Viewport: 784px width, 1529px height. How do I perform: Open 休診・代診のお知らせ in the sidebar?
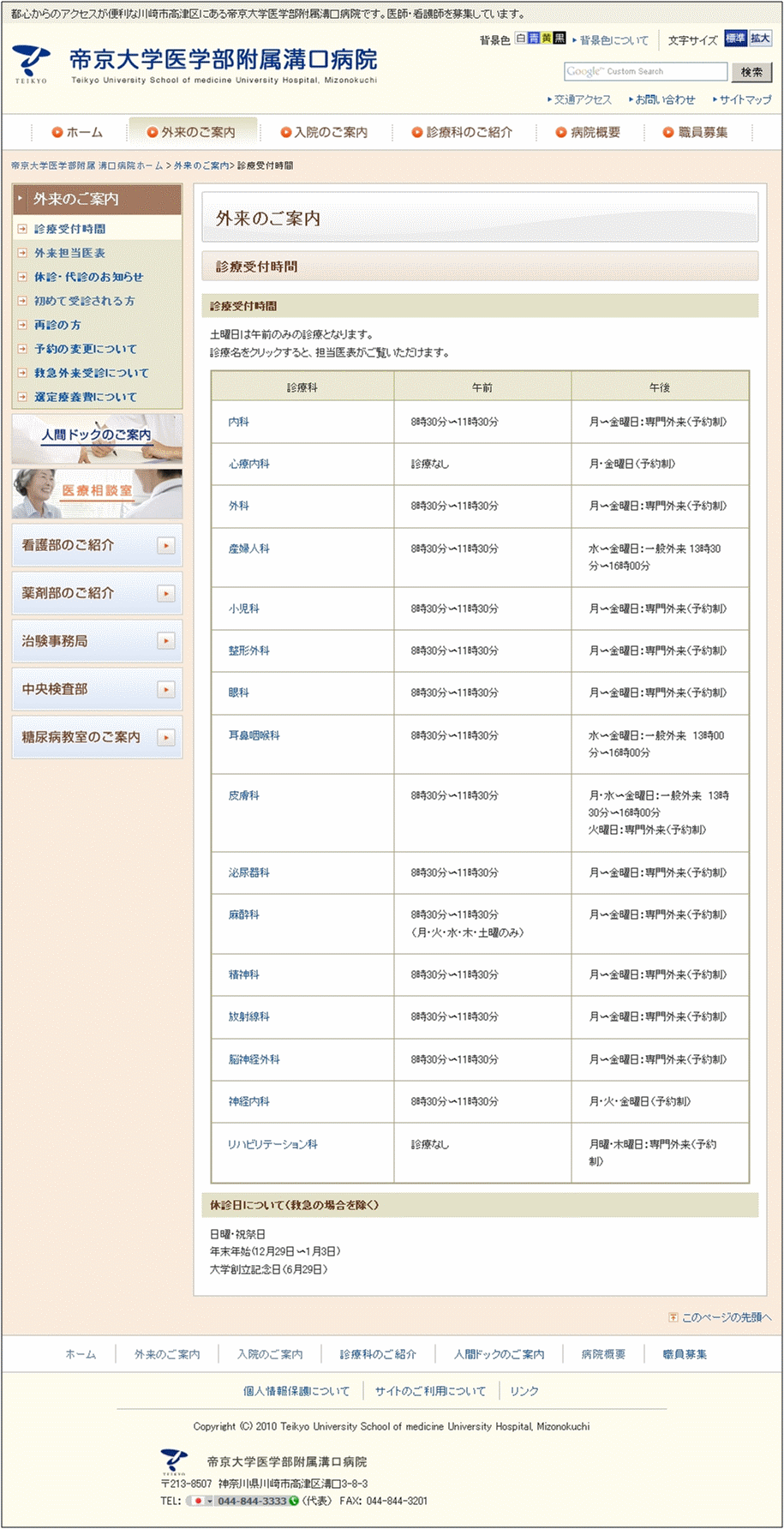click(x=88, y=277)
